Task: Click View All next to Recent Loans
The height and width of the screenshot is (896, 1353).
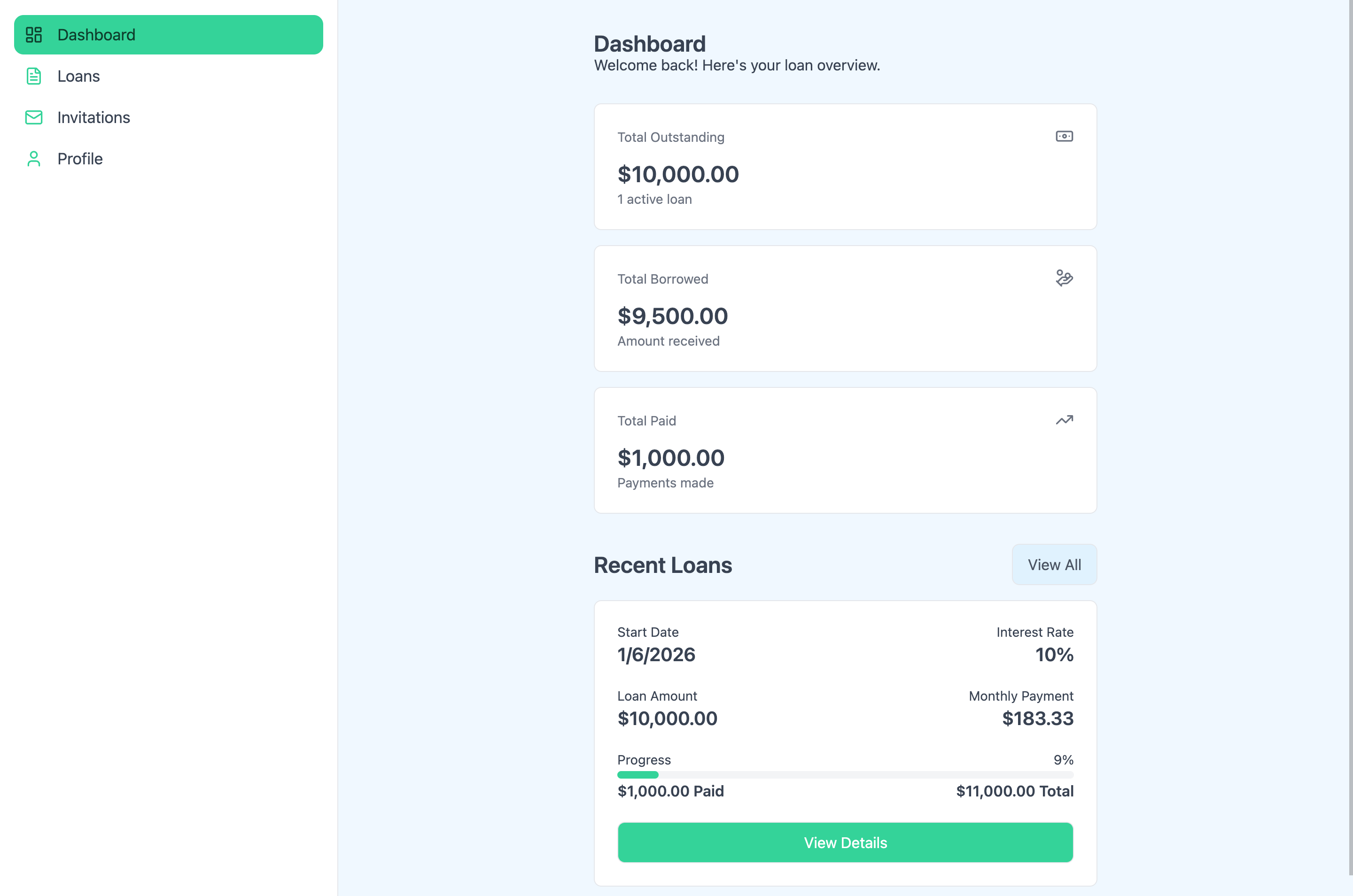Action: pyautogui.click(x=1053, y=564)
